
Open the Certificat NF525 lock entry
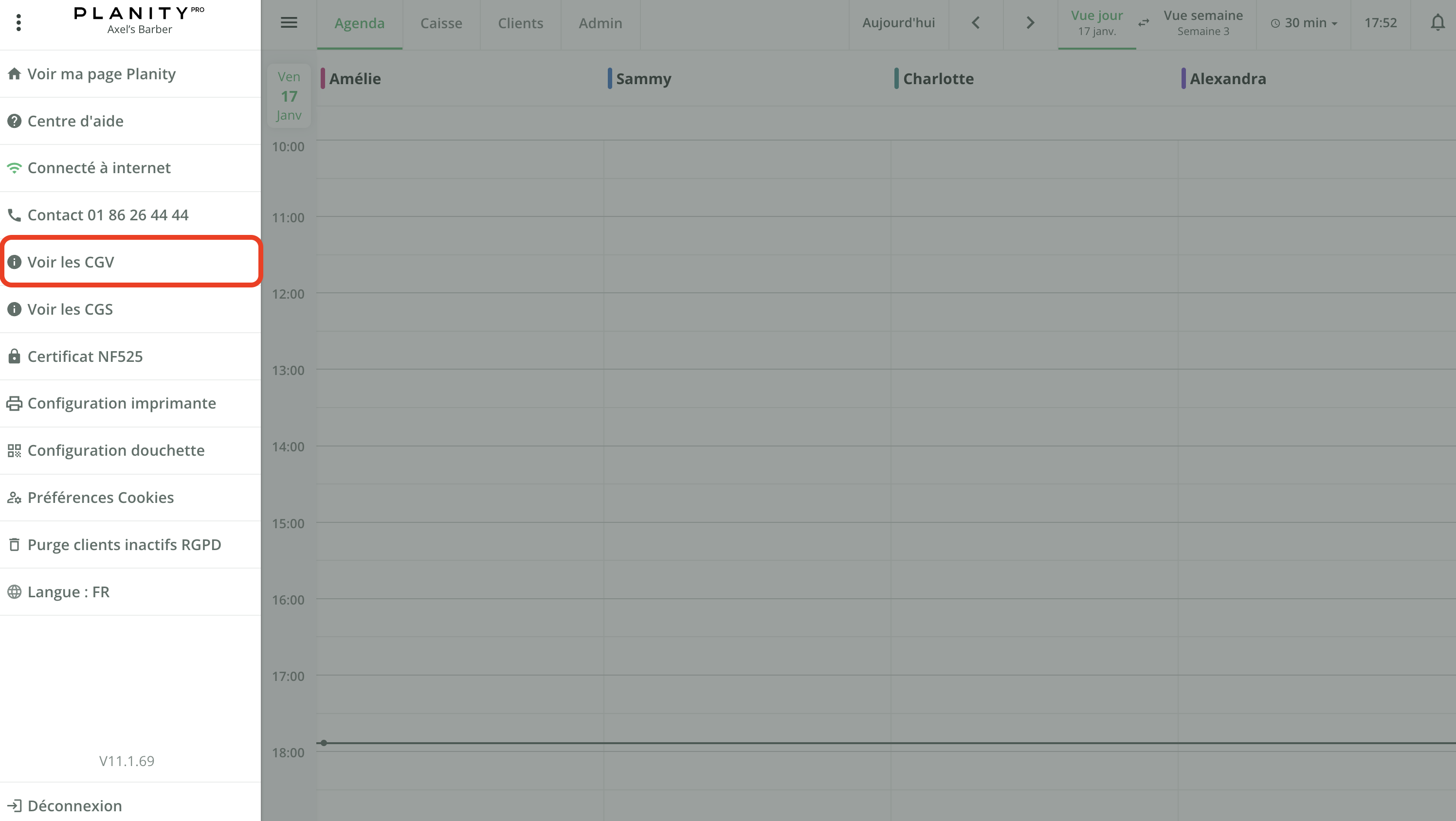[x=85, y=356]
